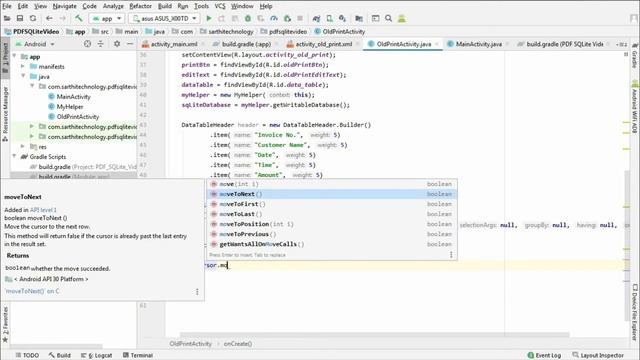The width and height of the screenshot is (640, 360).
Task: Click the Search Everywhere magnifier icon
Action: (389, 18)
